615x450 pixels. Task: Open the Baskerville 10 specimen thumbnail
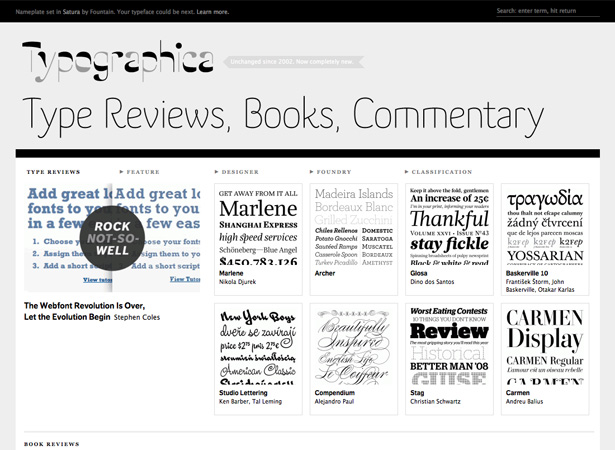(x=545, y=227)
